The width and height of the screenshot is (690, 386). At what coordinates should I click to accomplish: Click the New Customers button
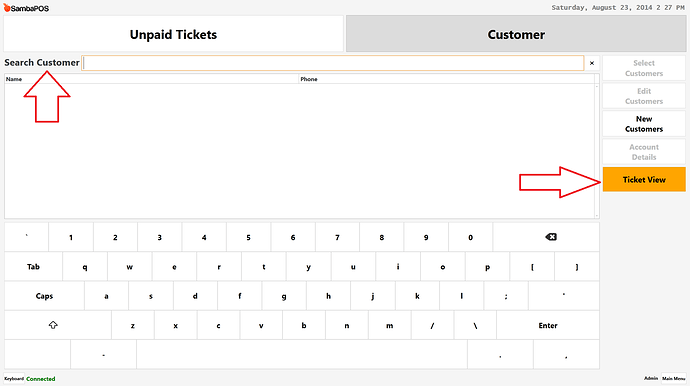[x=644, y=124]
